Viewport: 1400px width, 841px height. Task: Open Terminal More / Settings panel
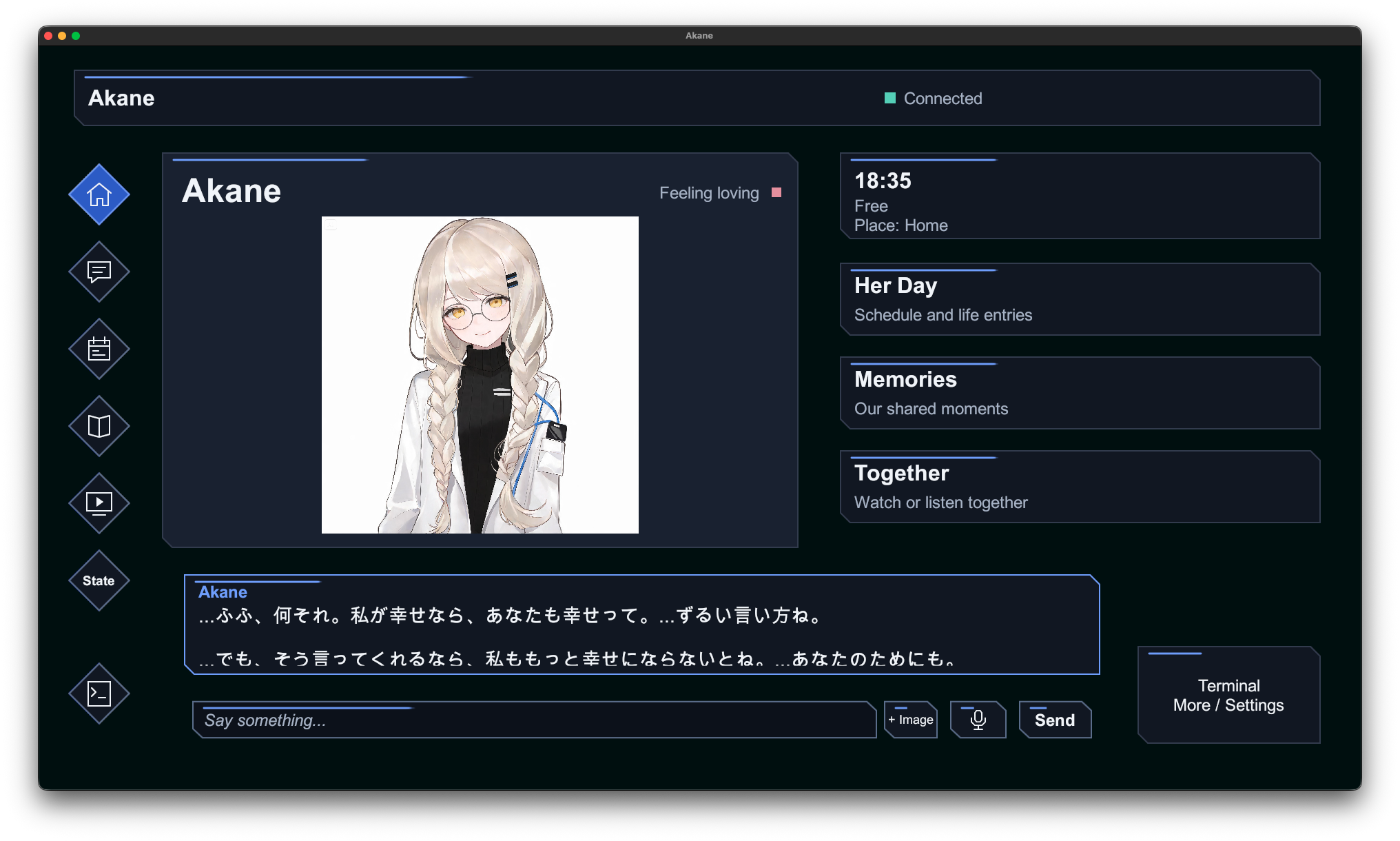pos(1228,695)
